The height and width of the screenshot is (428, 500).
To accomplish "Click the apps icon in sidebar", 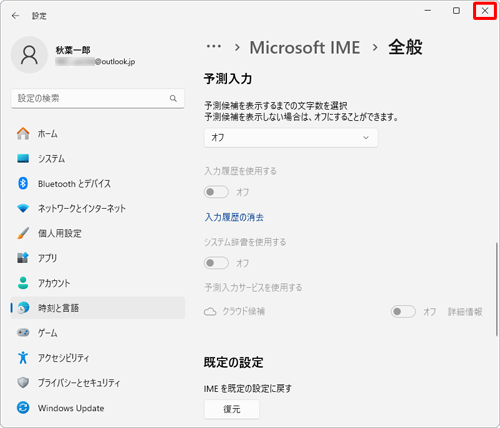I will (x=23, y=258).
